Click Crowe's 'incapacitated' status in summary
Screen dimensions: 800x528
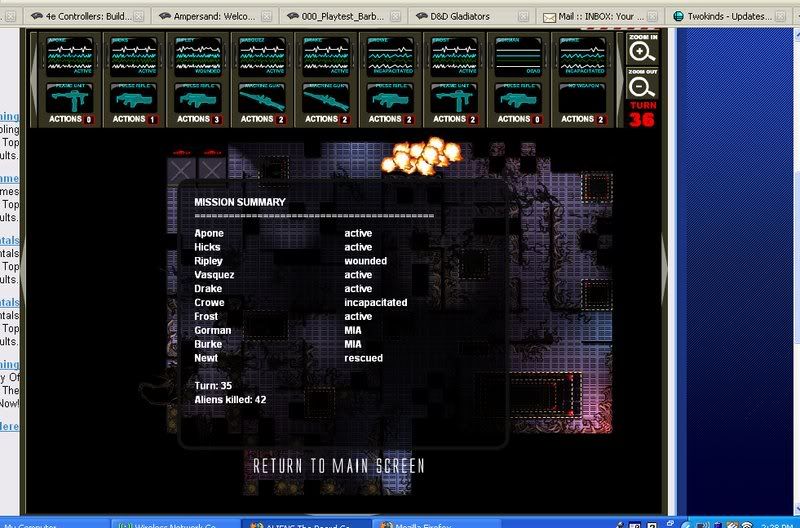point(376,303)
